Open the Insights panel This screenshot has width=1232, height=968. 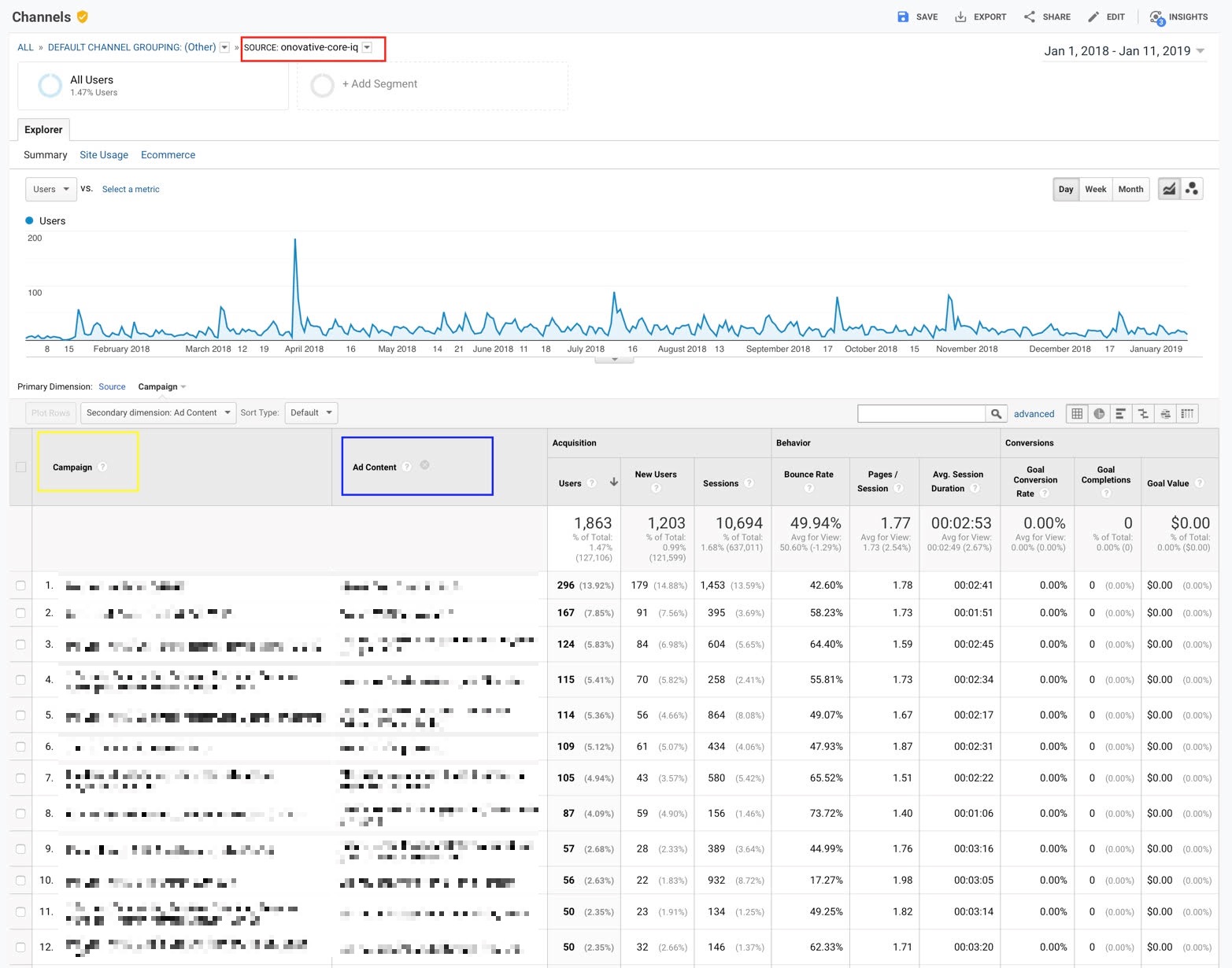(x=1178, y=17)
